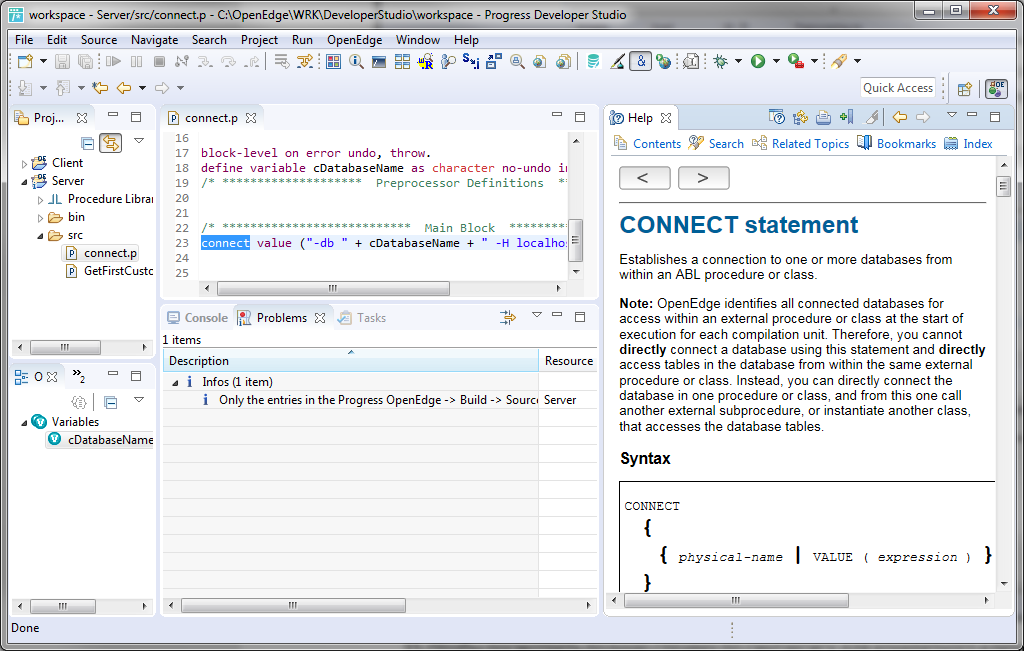Close the connect.p editor tab
The height and width of the screenshot is (651, 1024).
click(251, 118)
